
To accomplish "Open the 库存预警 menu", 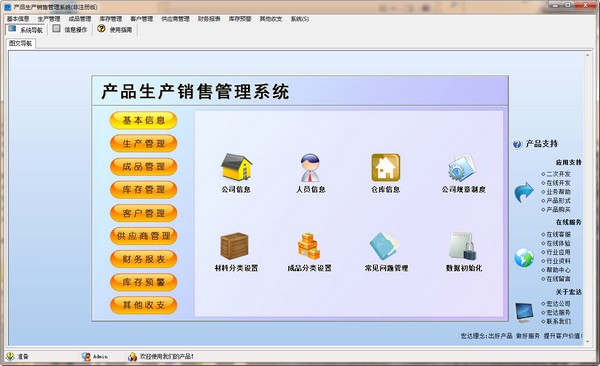I will pos(240,19).
